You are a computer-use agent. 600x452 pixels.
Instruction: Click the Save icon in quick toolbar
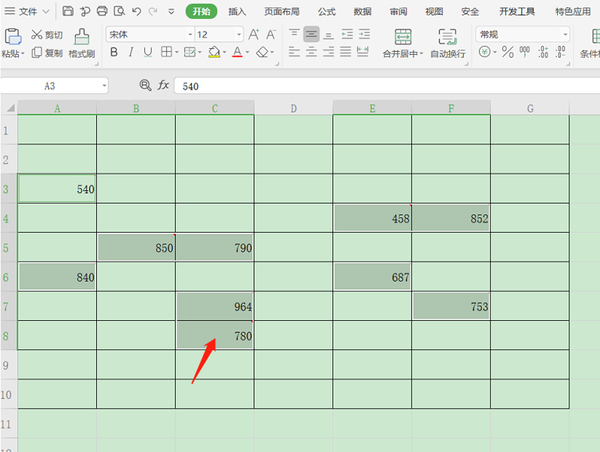point(68,11)
